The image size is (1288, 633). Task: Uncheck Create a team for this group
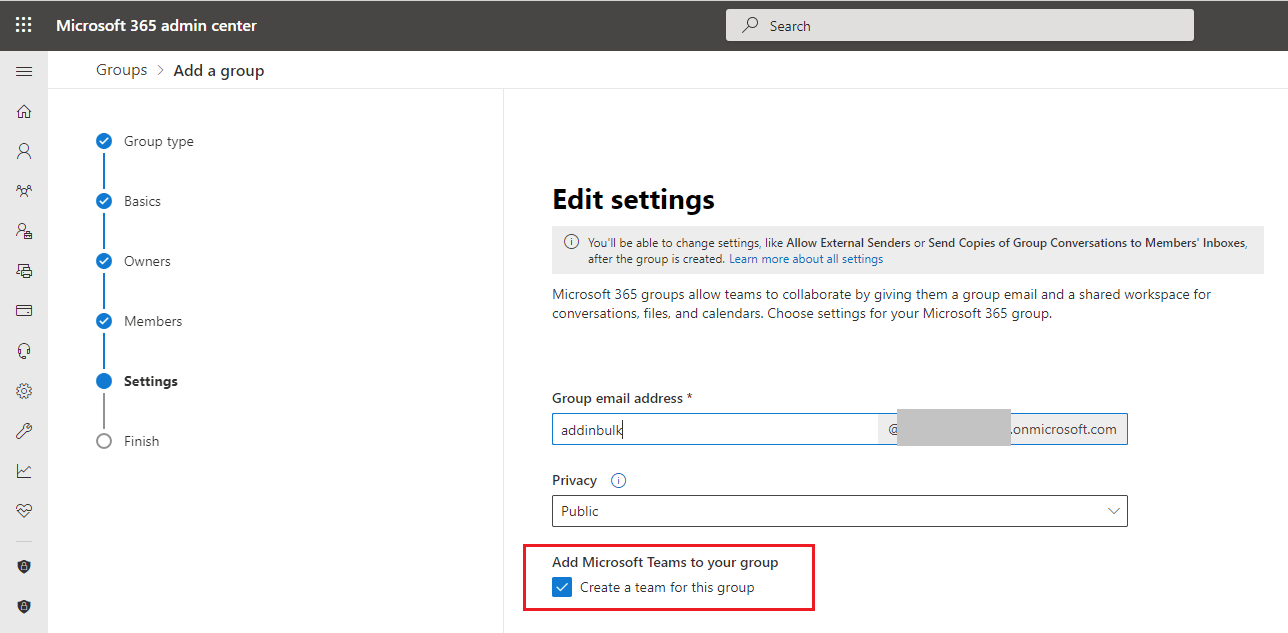[562, 587]
